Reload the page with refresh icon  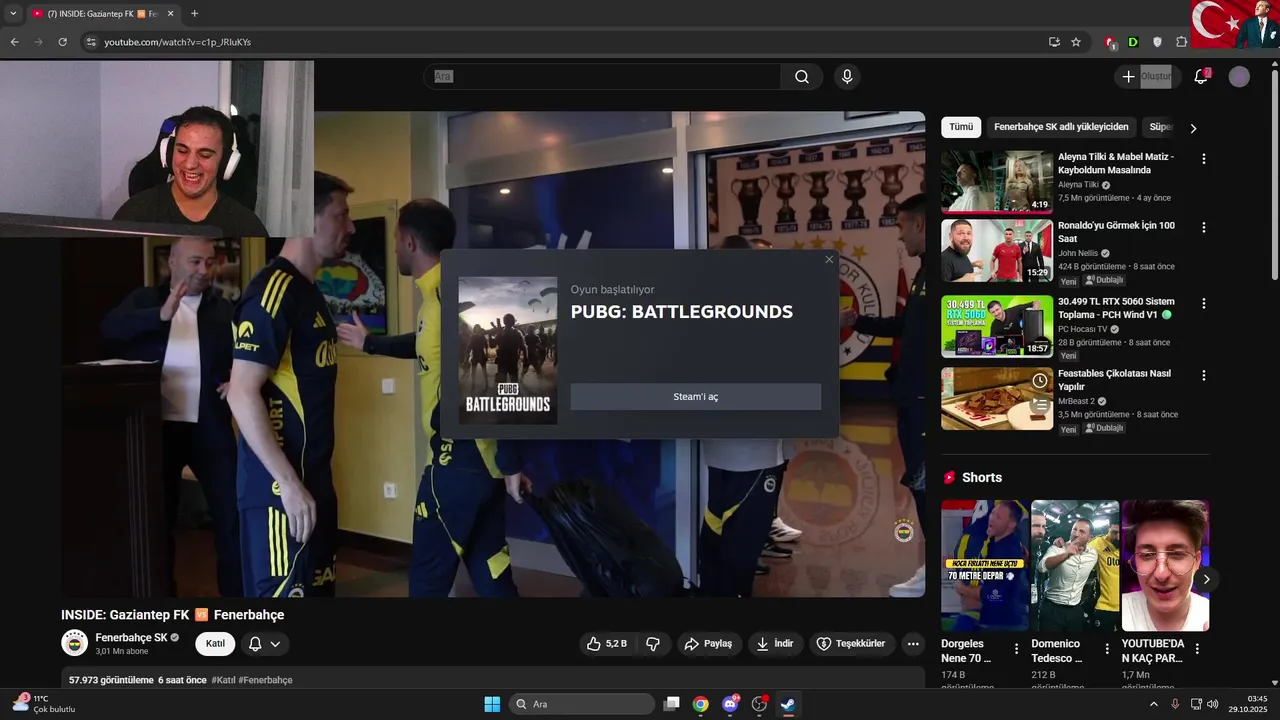tap(62, 42)
